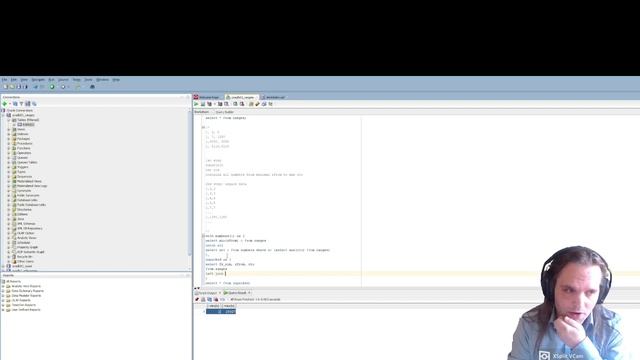
Task: Click the Rollback icon in worksheet toolbar
Action: coord(242,104)
